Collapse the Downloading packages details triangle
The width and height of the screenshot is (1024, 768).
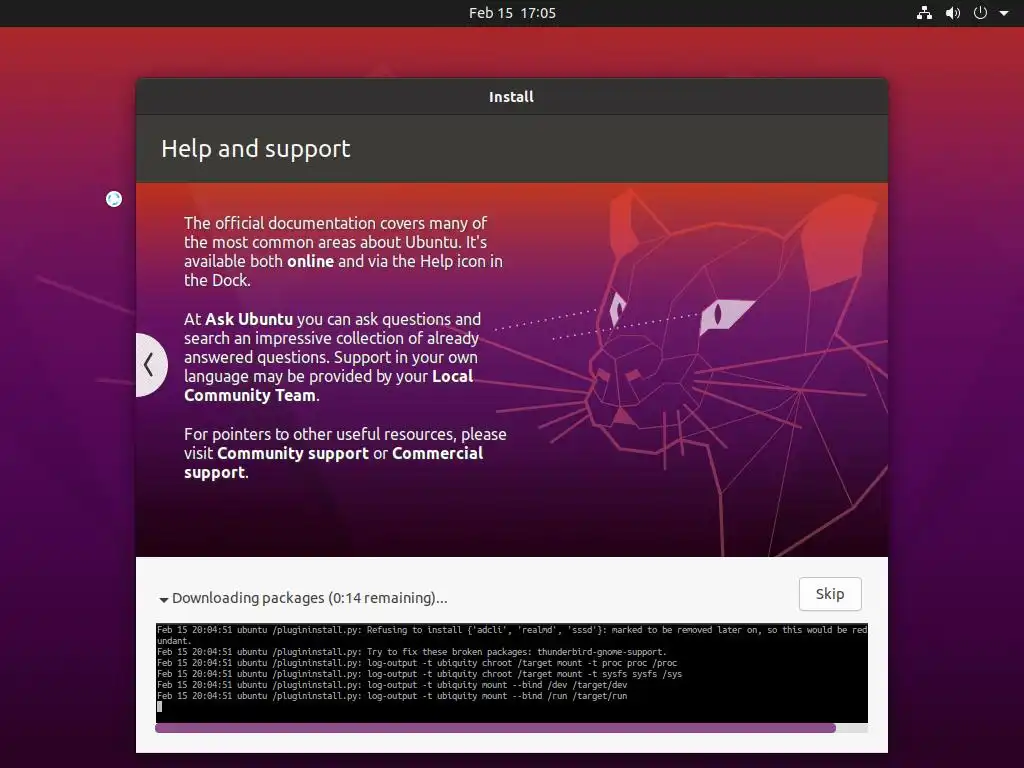point(163,599)
